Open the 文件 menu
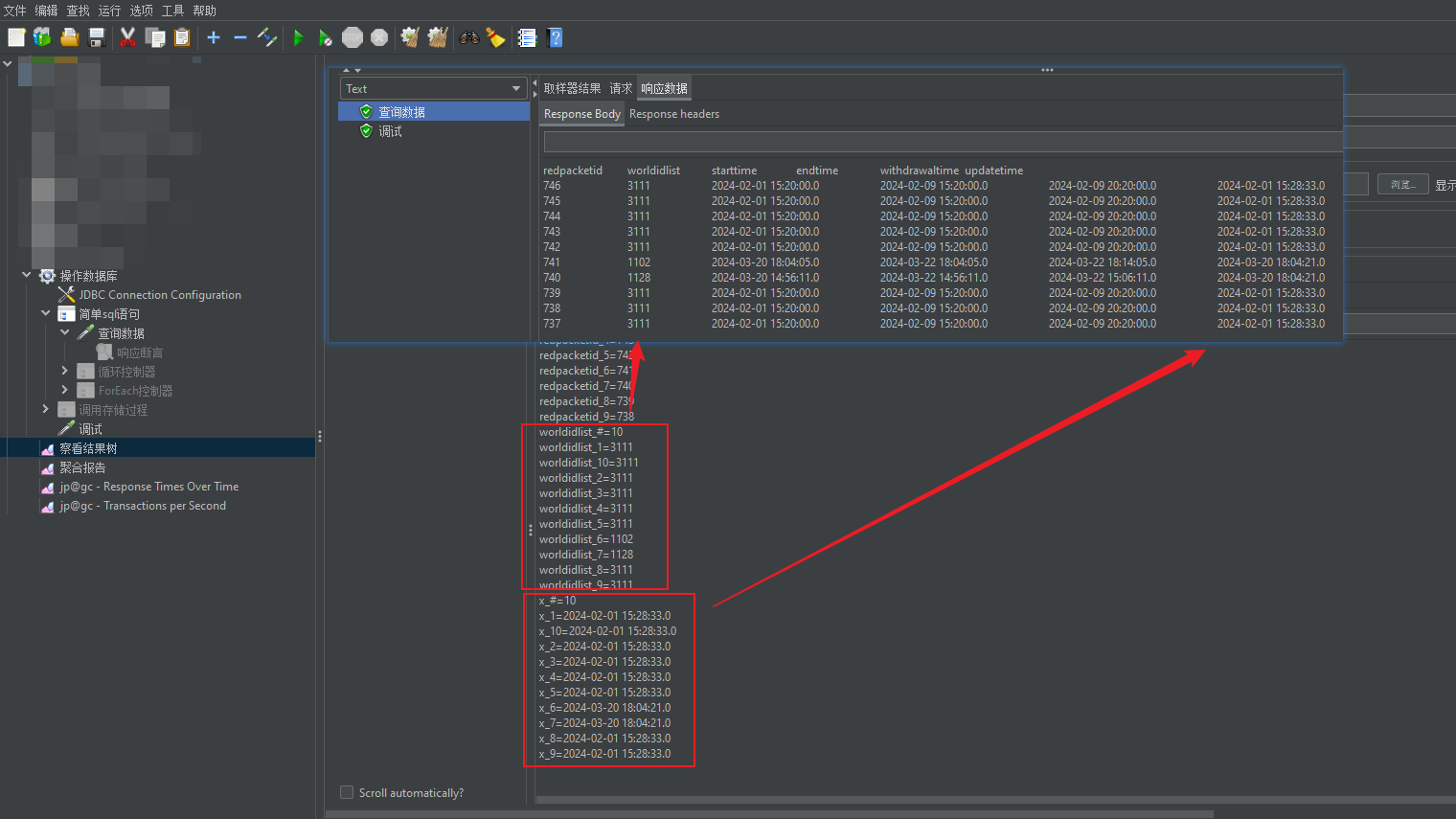This screenshot has width=1456, height=819. pos(15,11)
